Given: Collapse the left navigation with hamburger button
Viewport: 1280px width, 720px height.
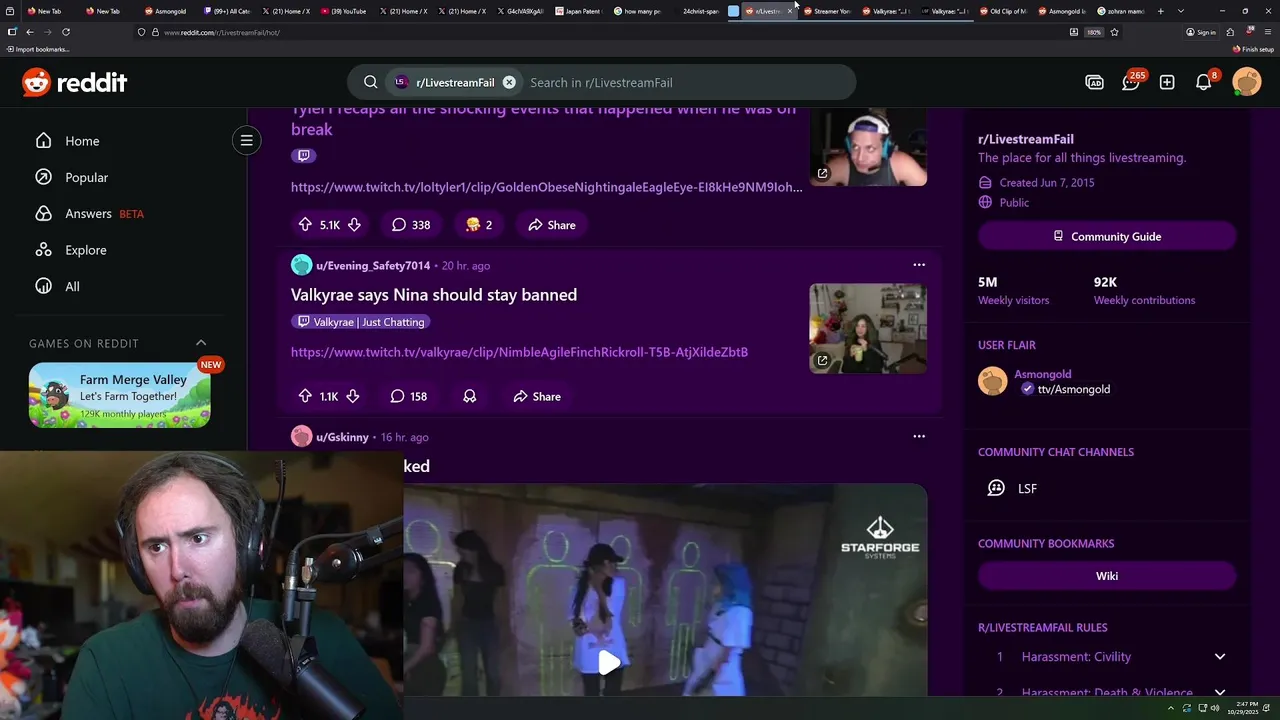Looking at the screenshot, I should coord(246,140).
